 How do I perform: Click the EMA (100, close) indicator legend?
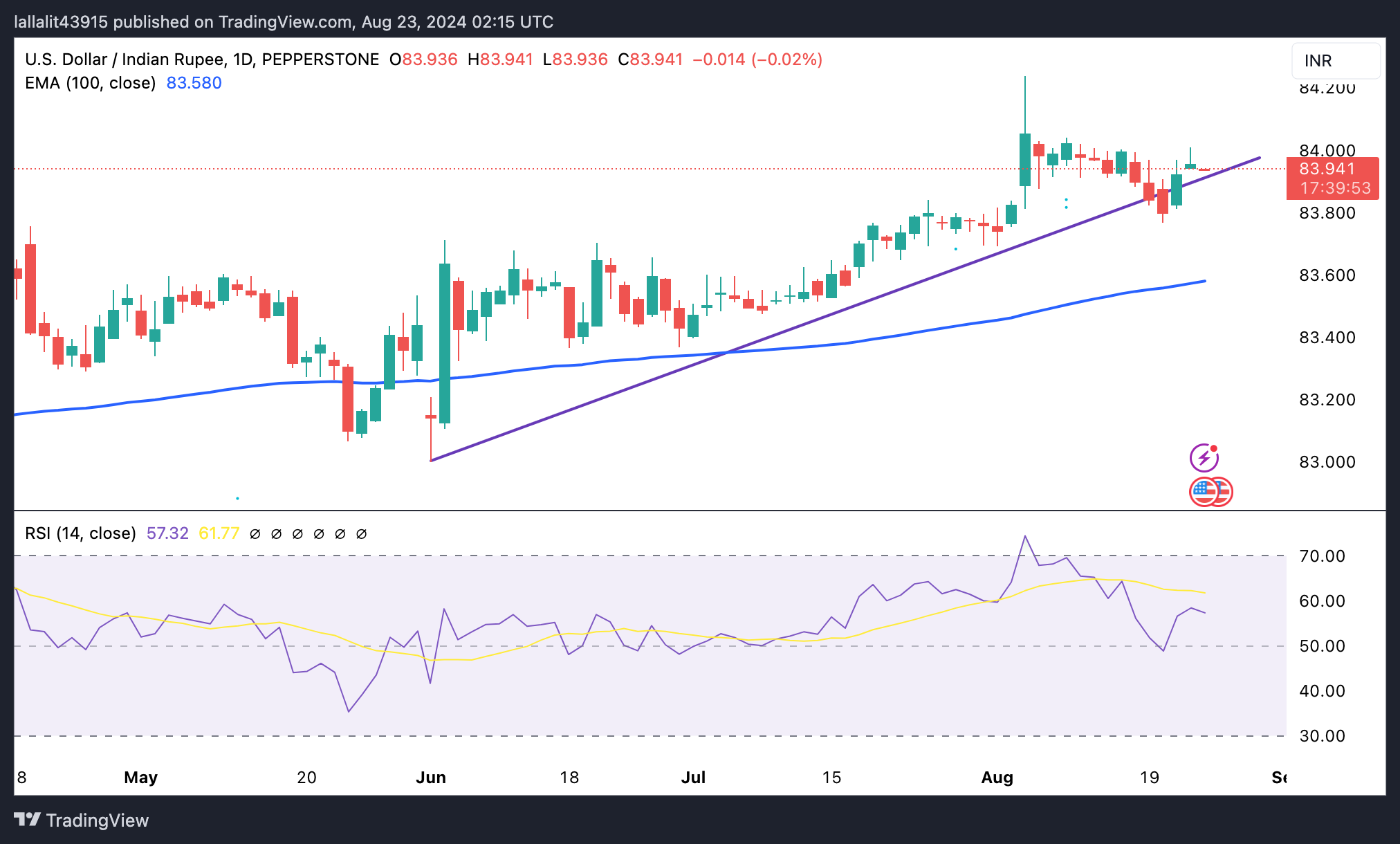click(90, 83)
